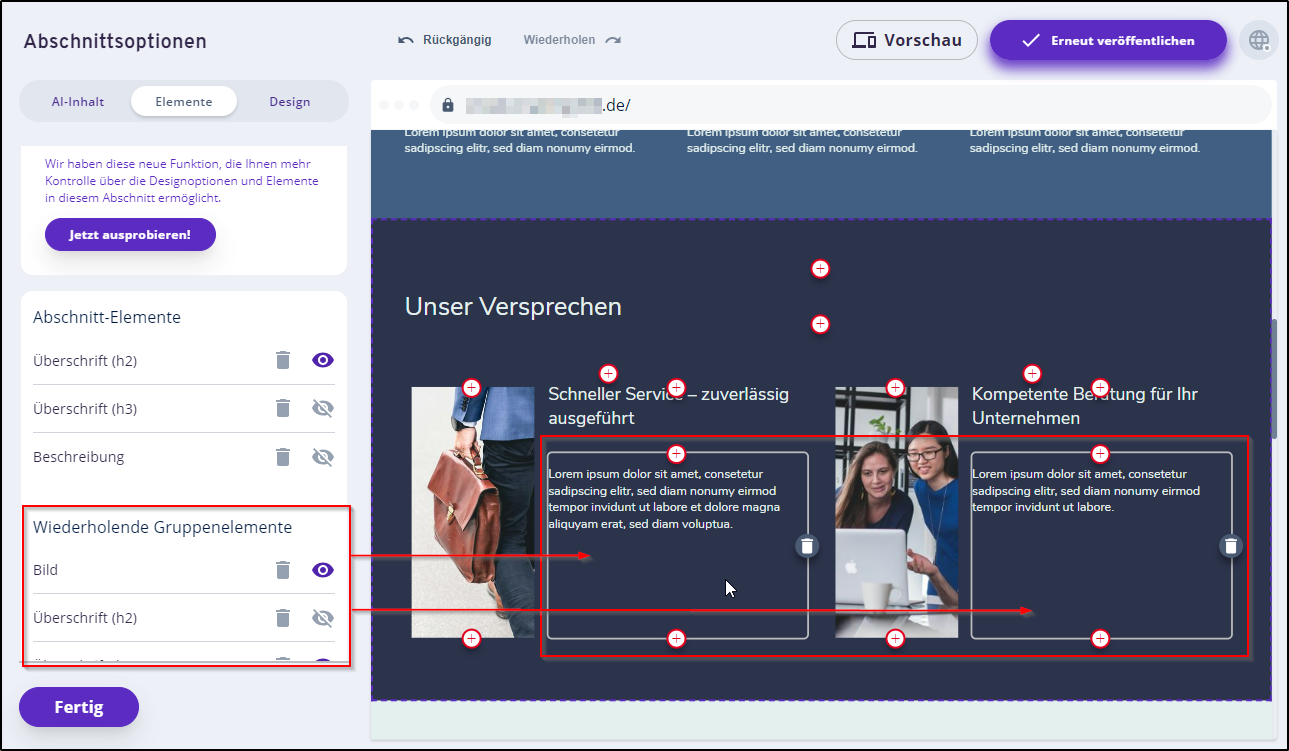The height and width of the screenshot is (751, 1289).
Task: Toggle visibility of the Bild element
Action: click(x=322, y=570)
